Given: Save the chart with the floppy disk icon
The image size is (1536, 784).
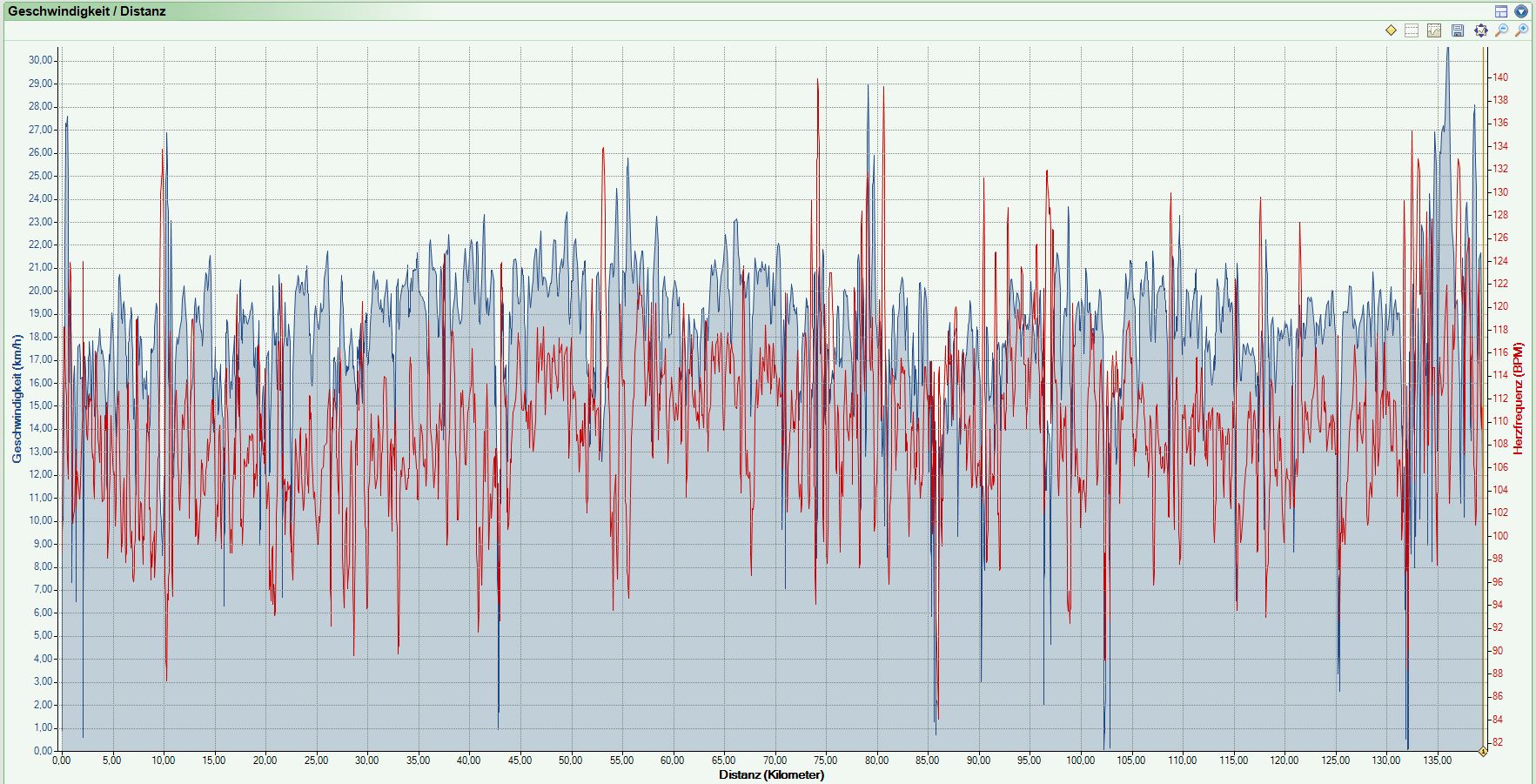Looking at the screenshot, I should [1458, 30].
